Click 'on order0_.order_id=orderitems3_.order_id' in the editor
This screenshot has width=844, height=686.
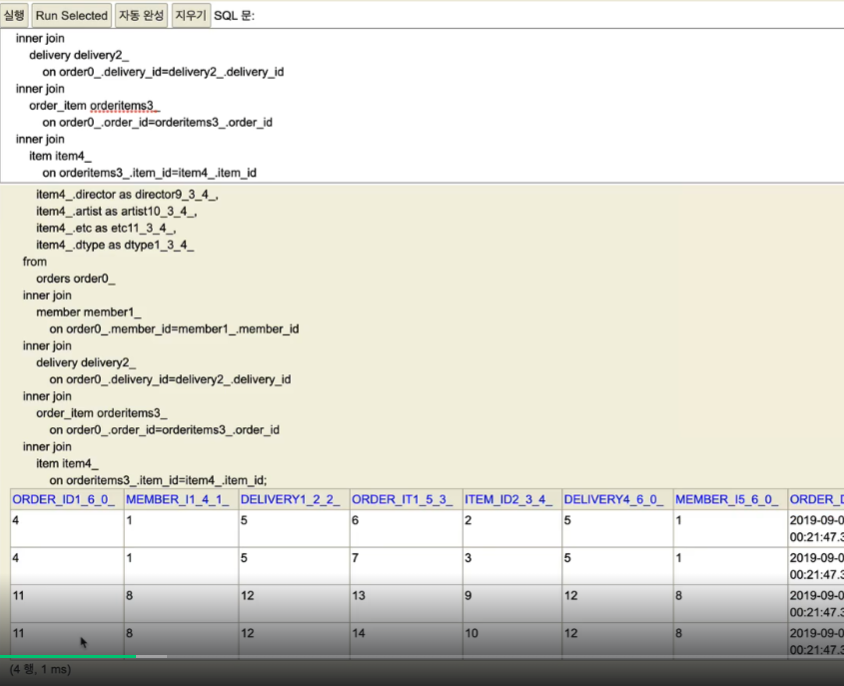[x=157, y=122]
